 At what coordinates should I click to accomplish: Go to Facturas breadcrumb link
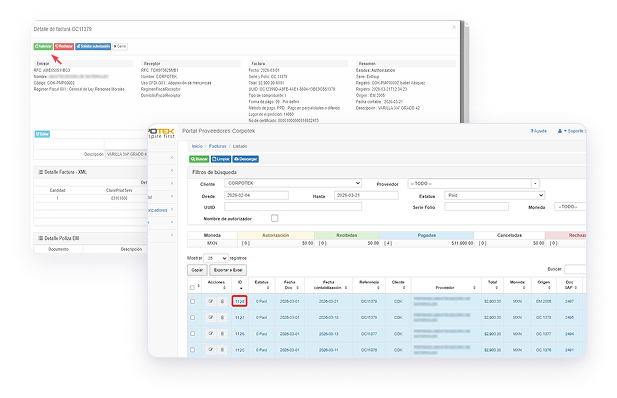[217, 146]
